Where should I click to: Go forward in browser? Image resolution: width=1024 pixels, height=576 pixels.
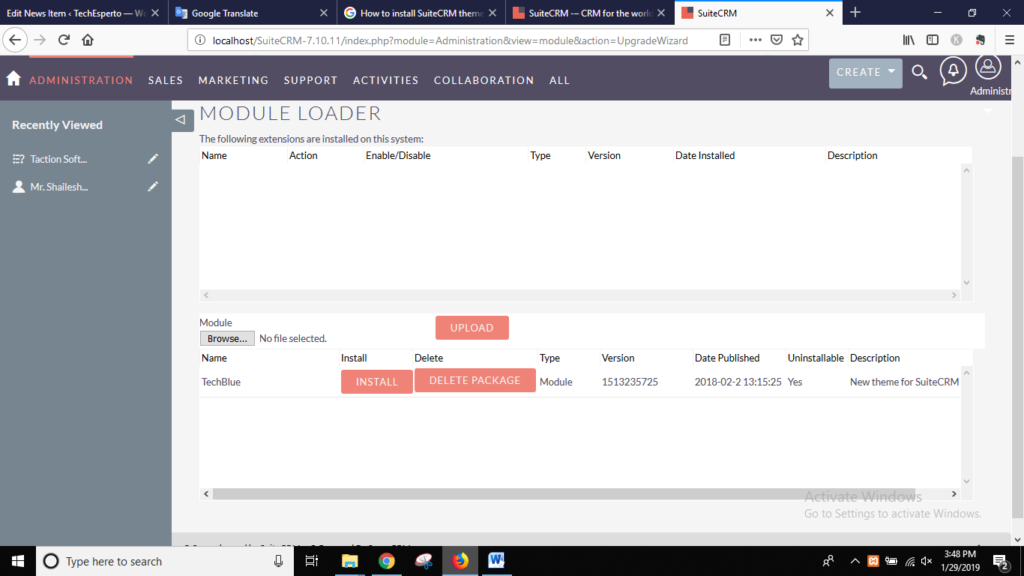[40, 40]
